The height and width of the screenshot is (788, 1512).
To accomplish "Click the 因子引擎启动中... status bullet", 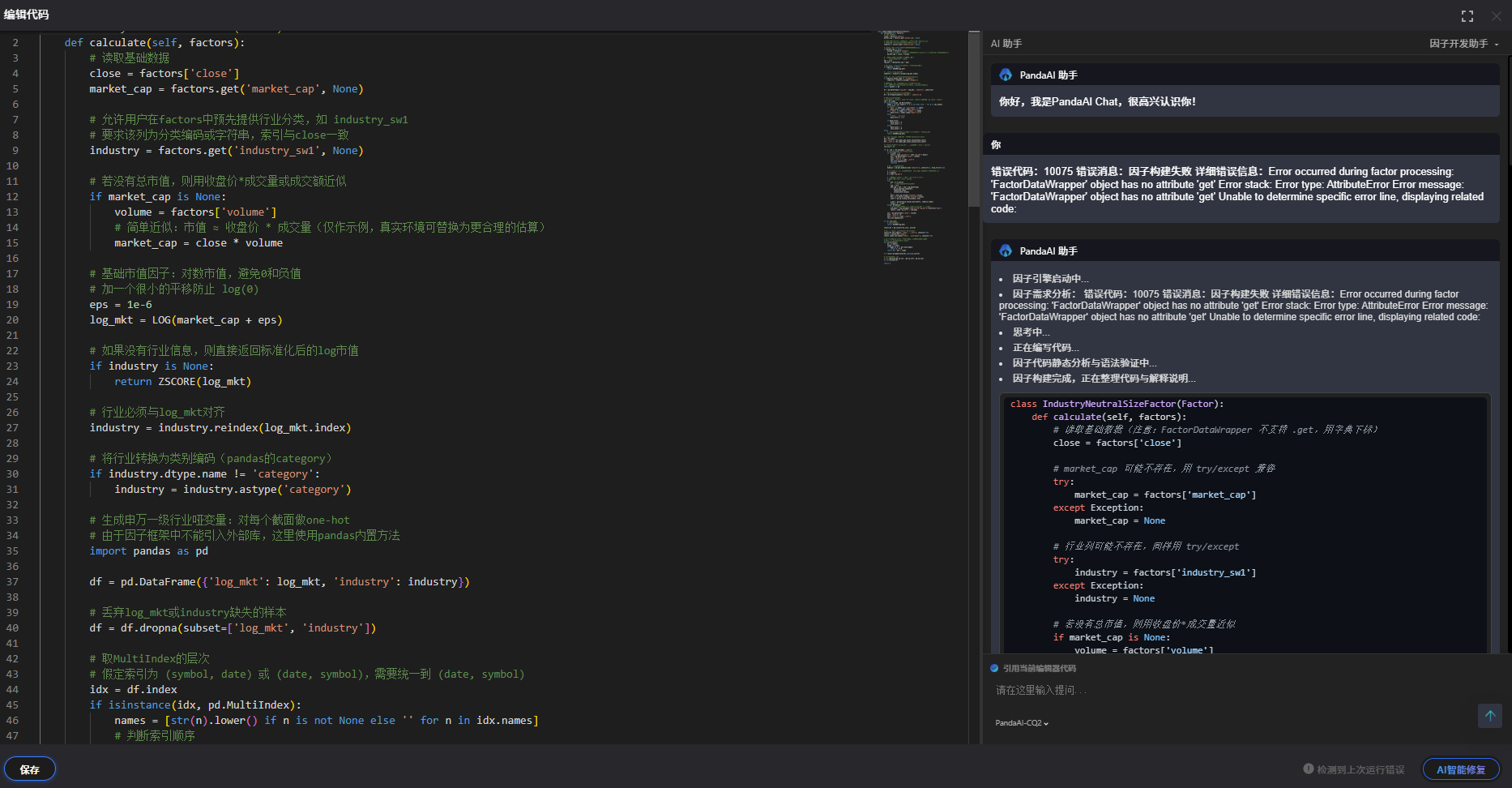I will [1050, 279].
